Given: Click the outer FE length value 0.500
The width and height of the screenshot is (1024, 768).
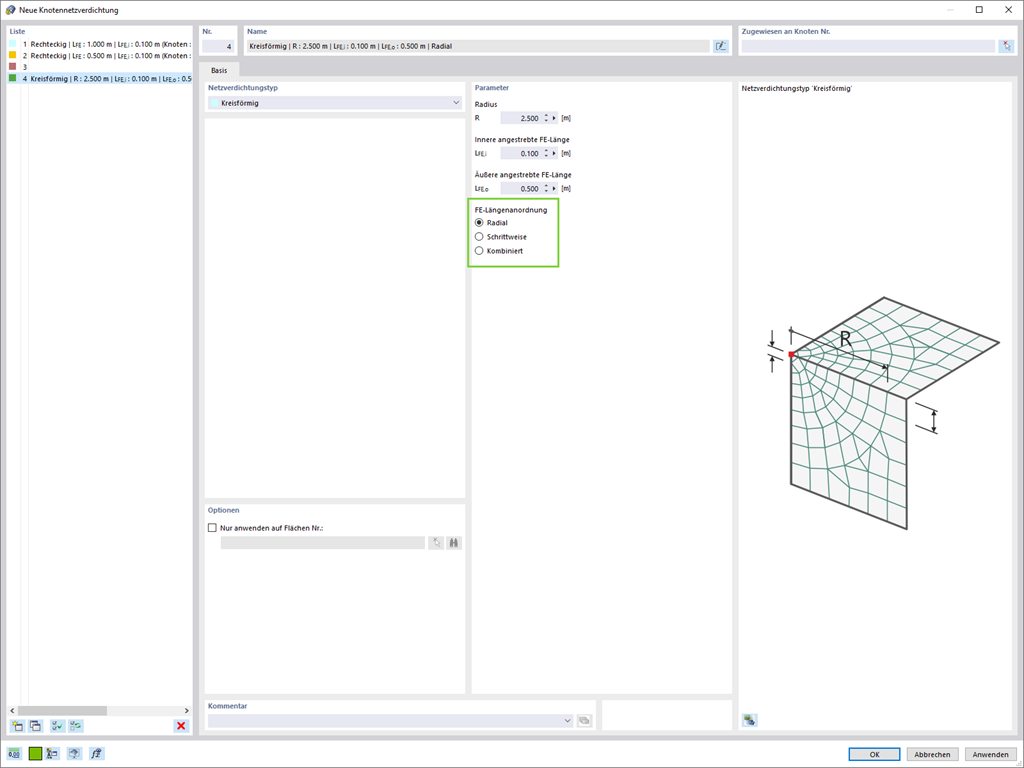Looking at the screenshot, I should pyautogui.click(x=521, y=189).
